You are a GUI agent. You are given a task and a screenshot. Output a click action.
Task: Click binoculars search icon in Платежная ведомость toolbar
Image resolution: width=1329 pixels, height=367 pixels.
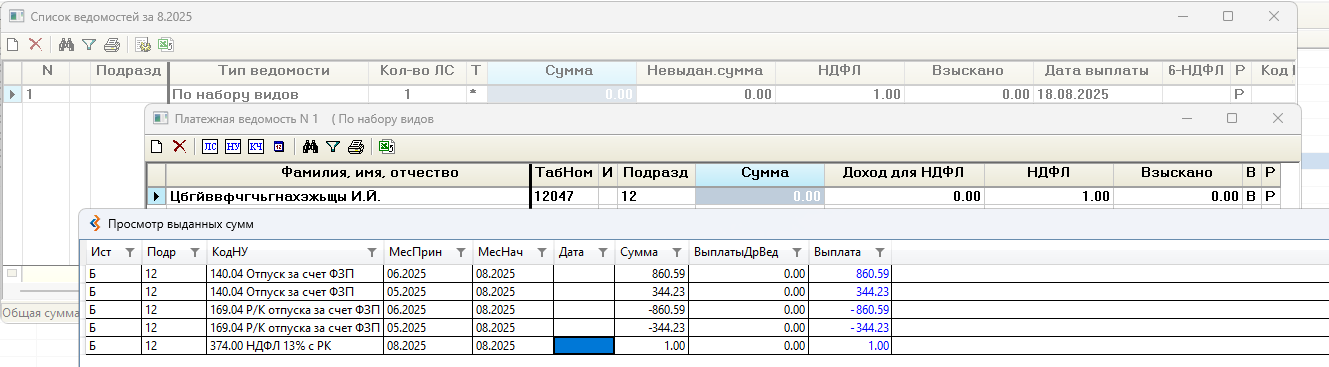pos(310,146)
